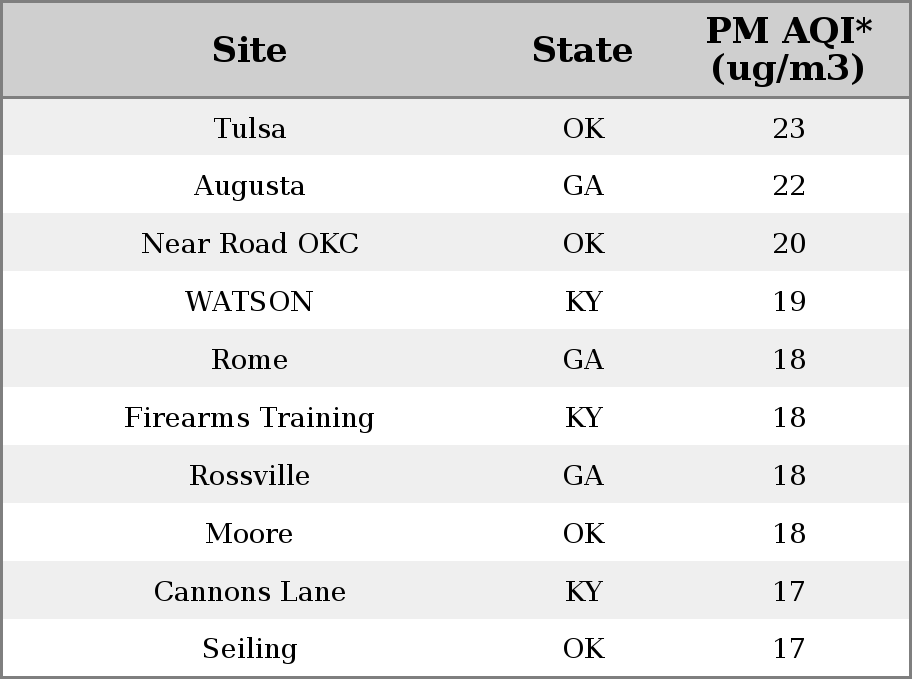Click the State column header
The image size is (912, 679).
[583, 50]
